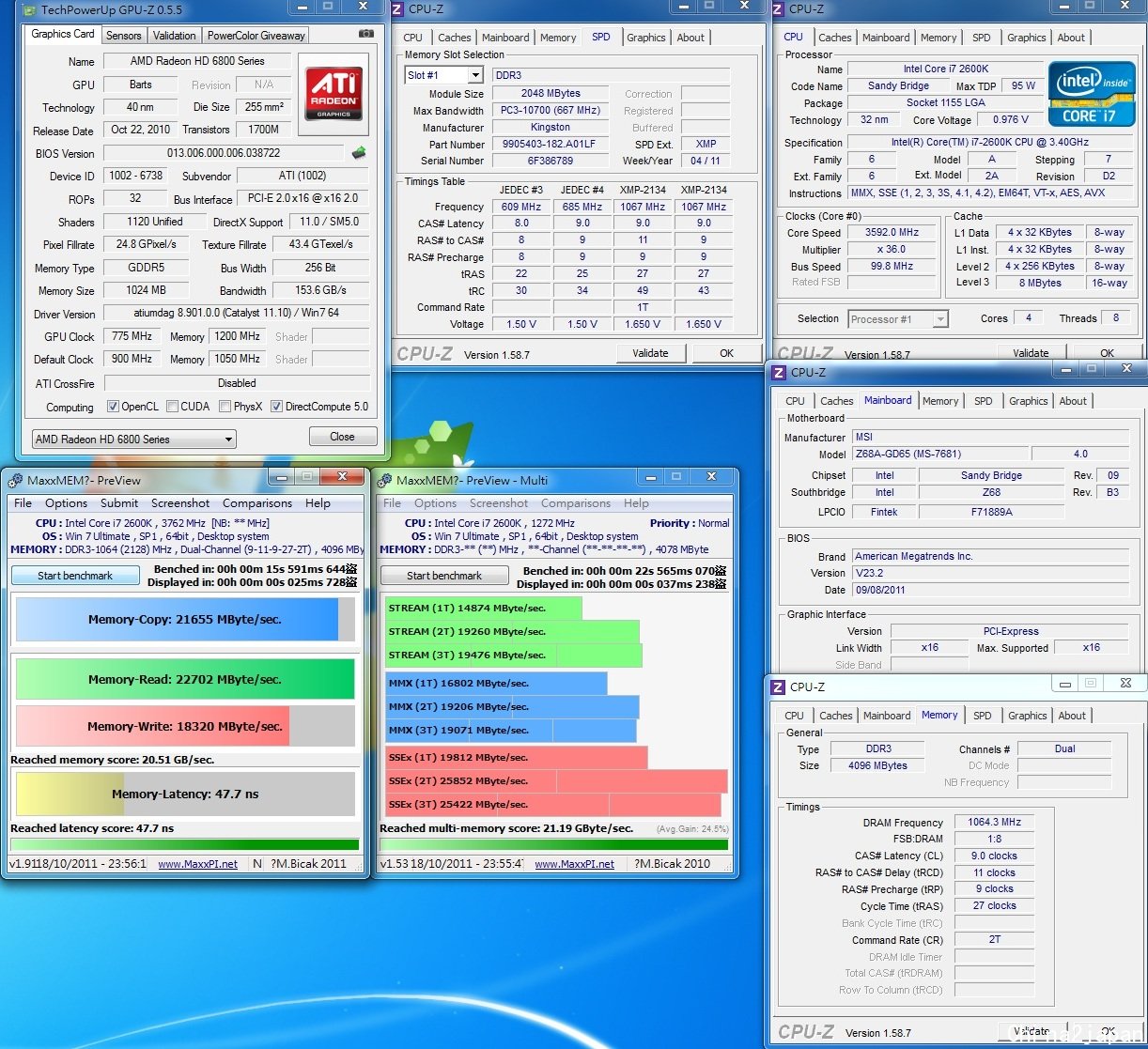The height and width of the screenshot is (1049, 1148).
Task: Click the GPU name field 'Barts'
Action: pos(141,85)
